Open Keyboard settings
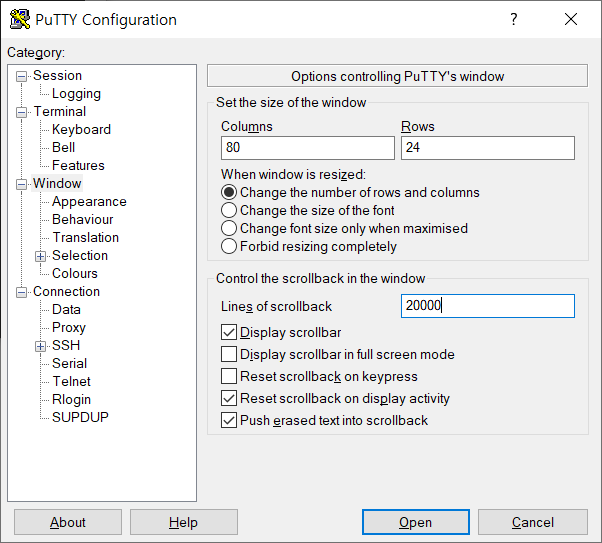This screenshot has height=543, width=602. (81, 129)
